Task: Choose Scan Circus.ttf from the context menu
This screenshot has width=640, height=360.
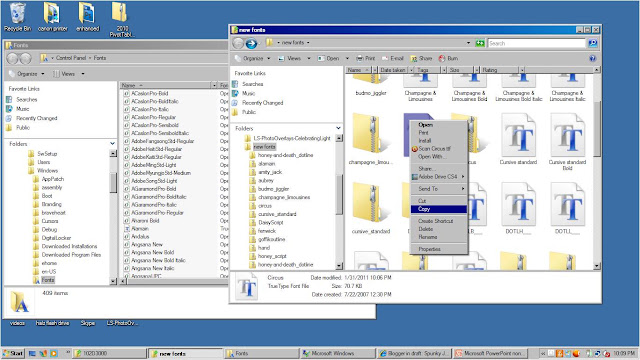Action: (x=439, y=149)
